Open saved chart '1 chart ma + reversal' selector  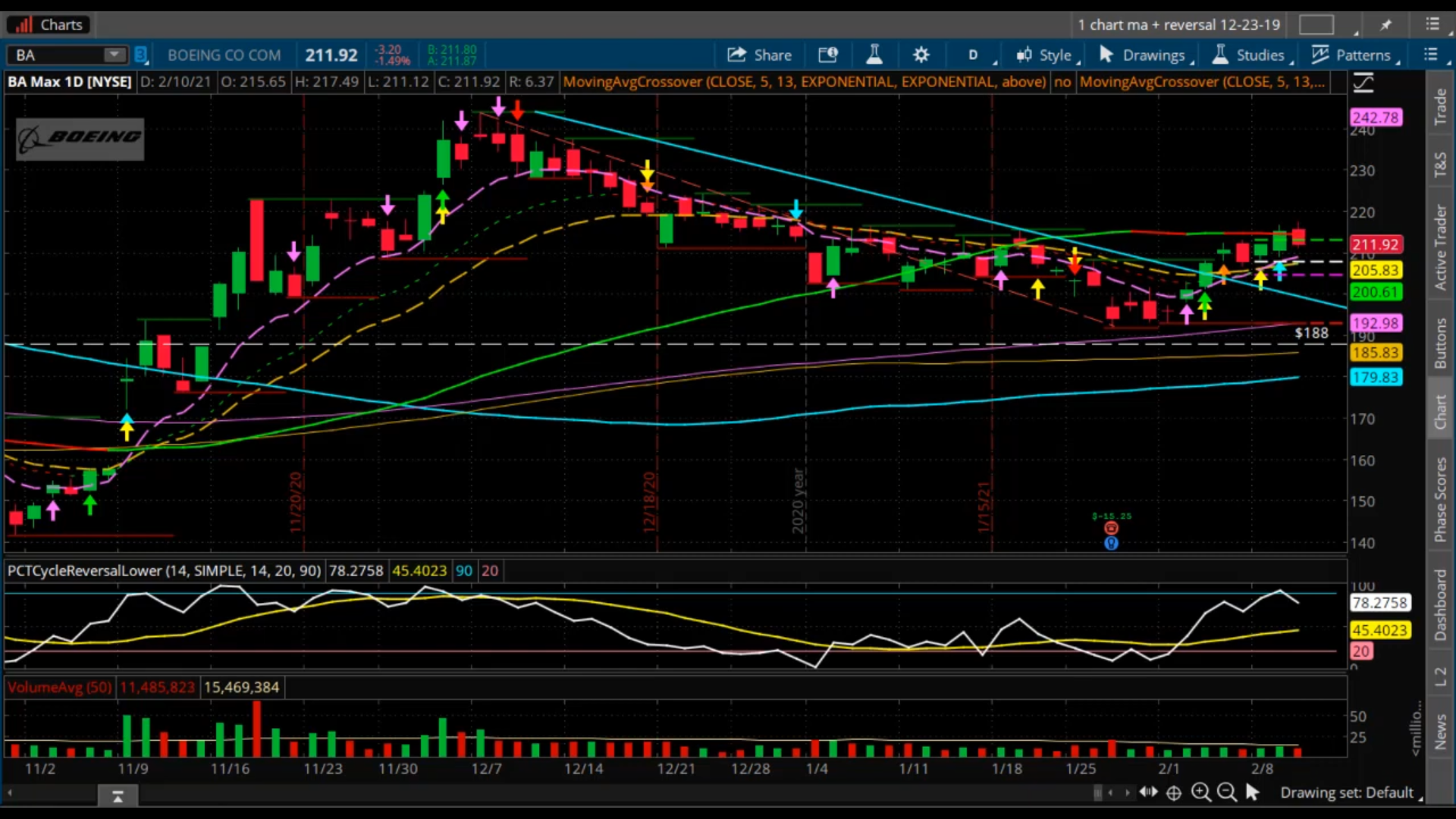(1179, 24)
